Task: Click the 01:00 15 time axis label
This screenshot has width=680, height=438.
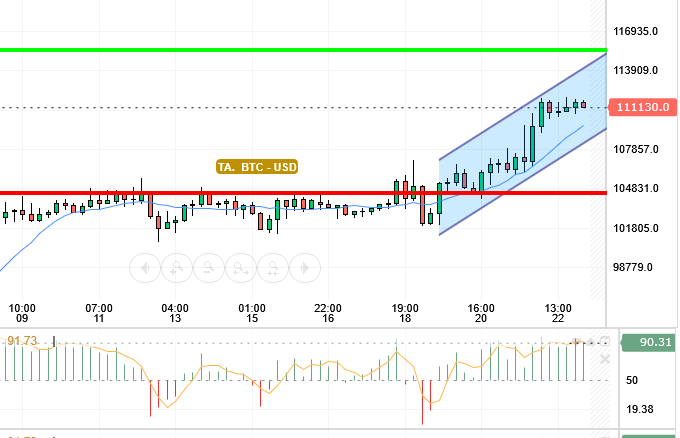Action: click(252, 313)
